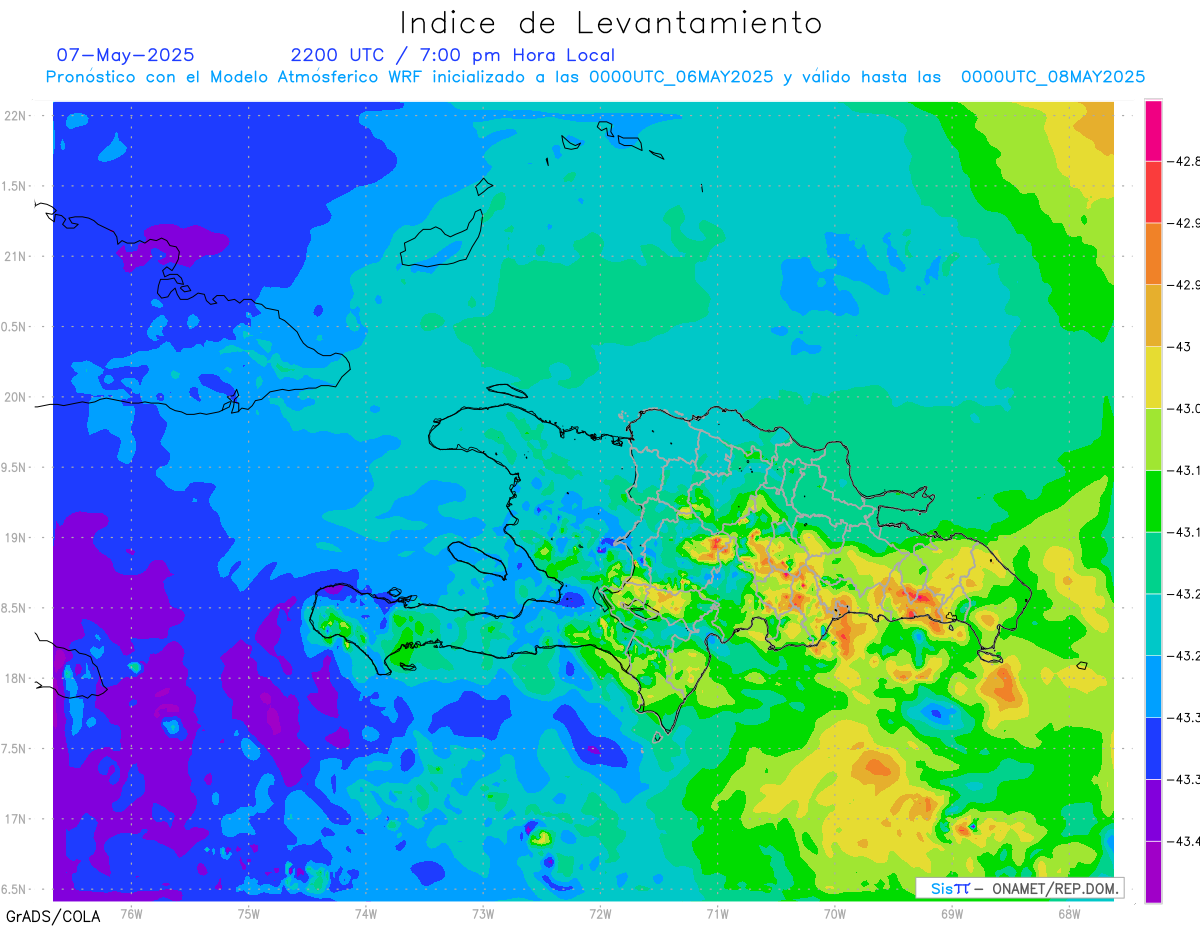Click the violet segment above the -43.4 label
Image resolution: width=1200 pixels, height=927 pixels.
pyautogui.click(x=1153, y=810)
